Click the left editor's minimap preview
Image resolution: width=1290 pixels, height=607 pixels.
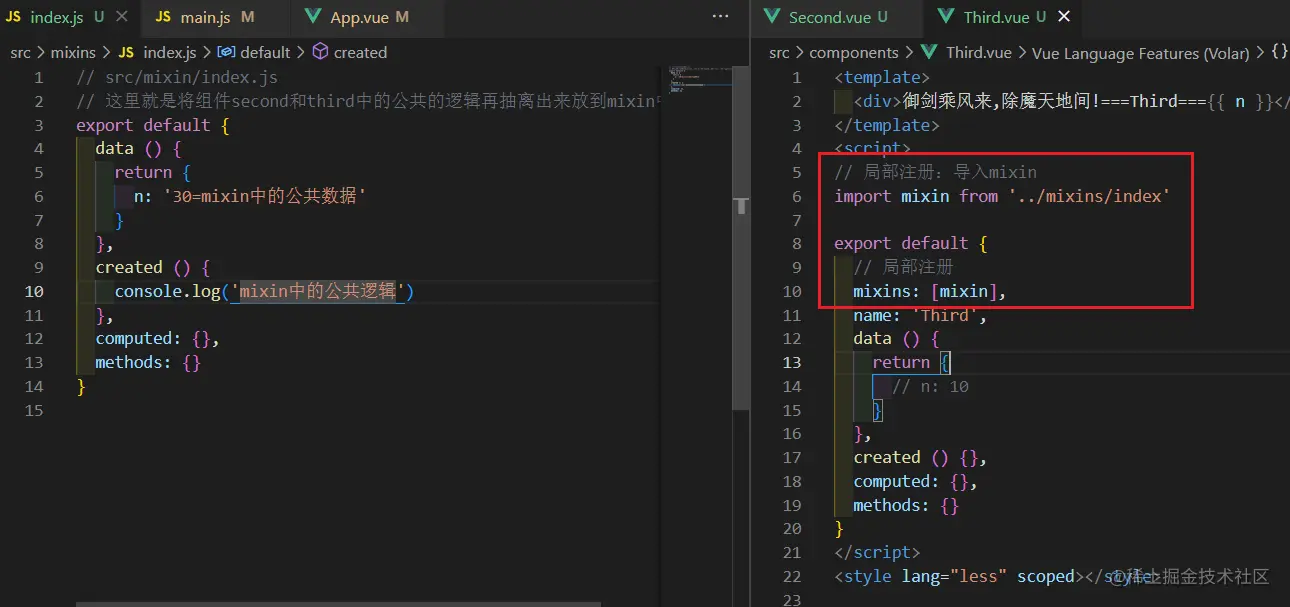point(698,80)
